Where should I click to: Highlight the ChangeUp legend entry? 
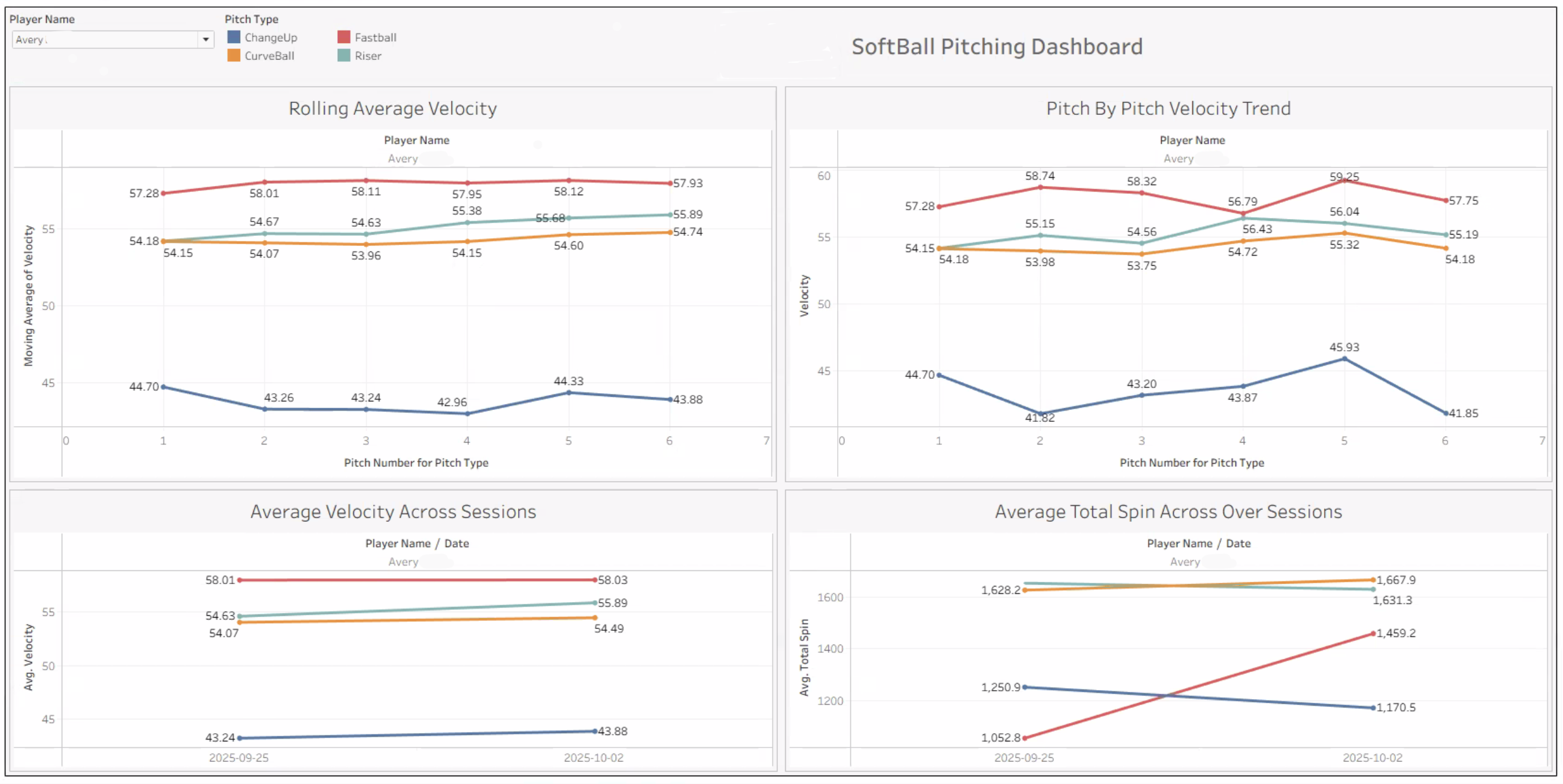pyautogui.click(x=271, y=37)
